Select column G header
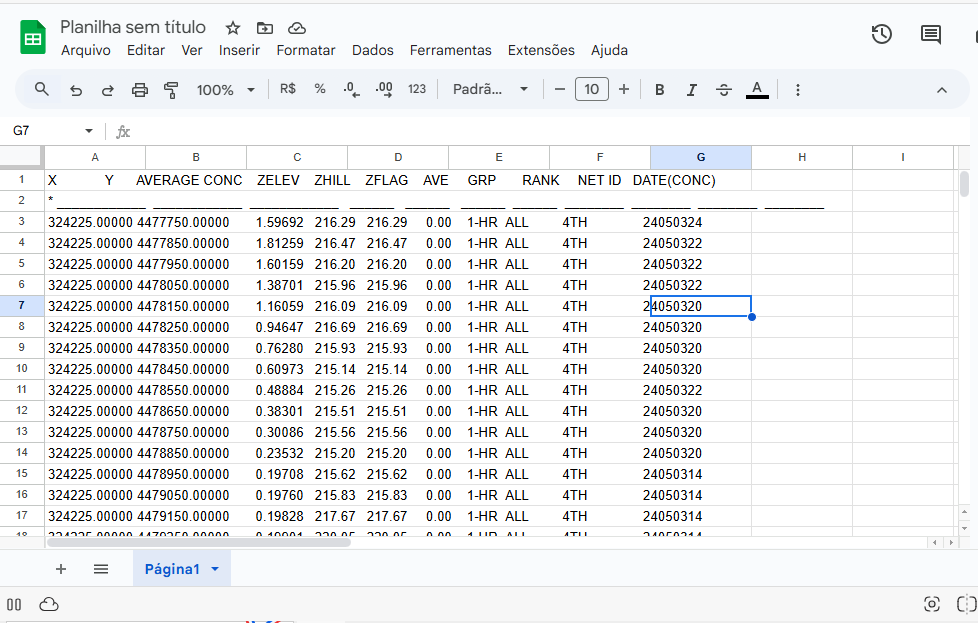Screen dimensions: 978x623 [x=701, y=158]
